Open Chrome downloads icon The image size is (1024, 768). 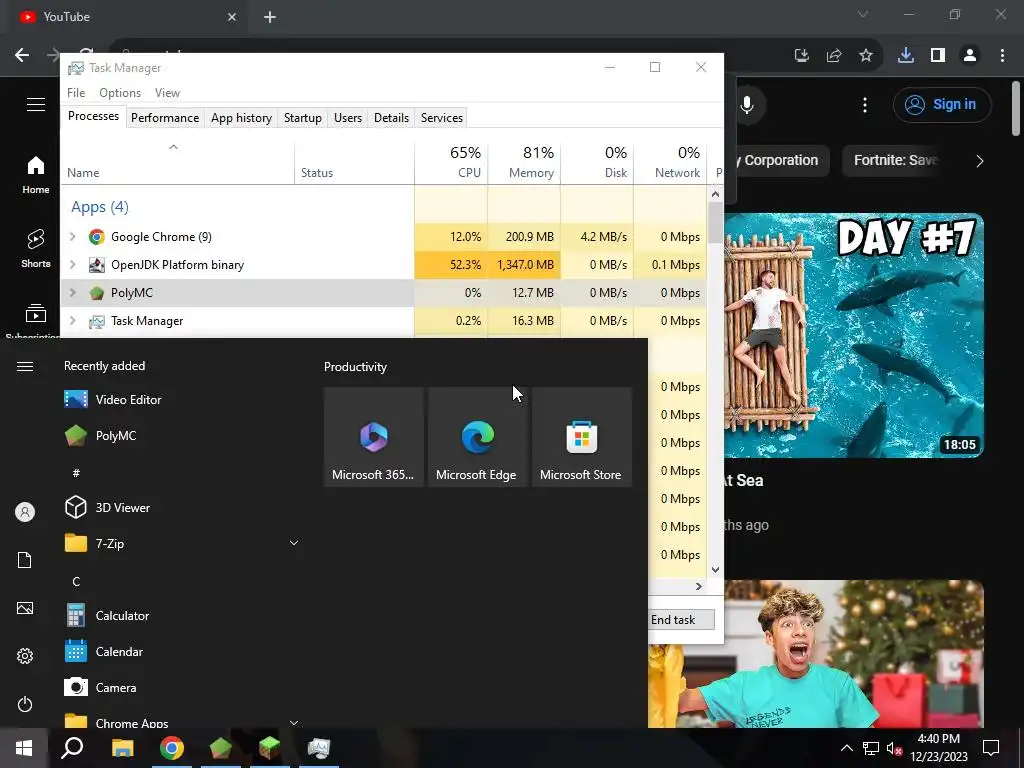906,56
